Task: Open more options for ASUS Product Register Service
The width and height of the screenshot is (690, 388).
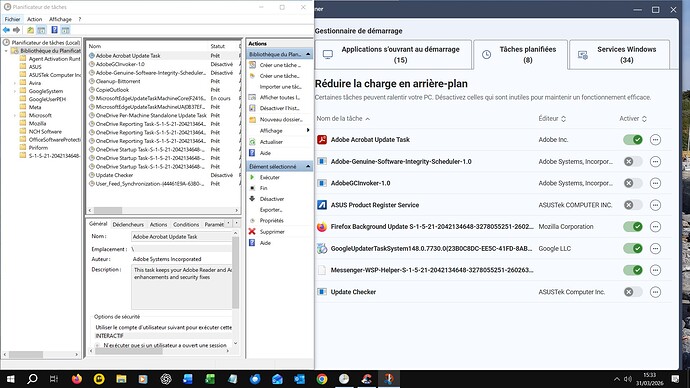Action: pos(655,205)
